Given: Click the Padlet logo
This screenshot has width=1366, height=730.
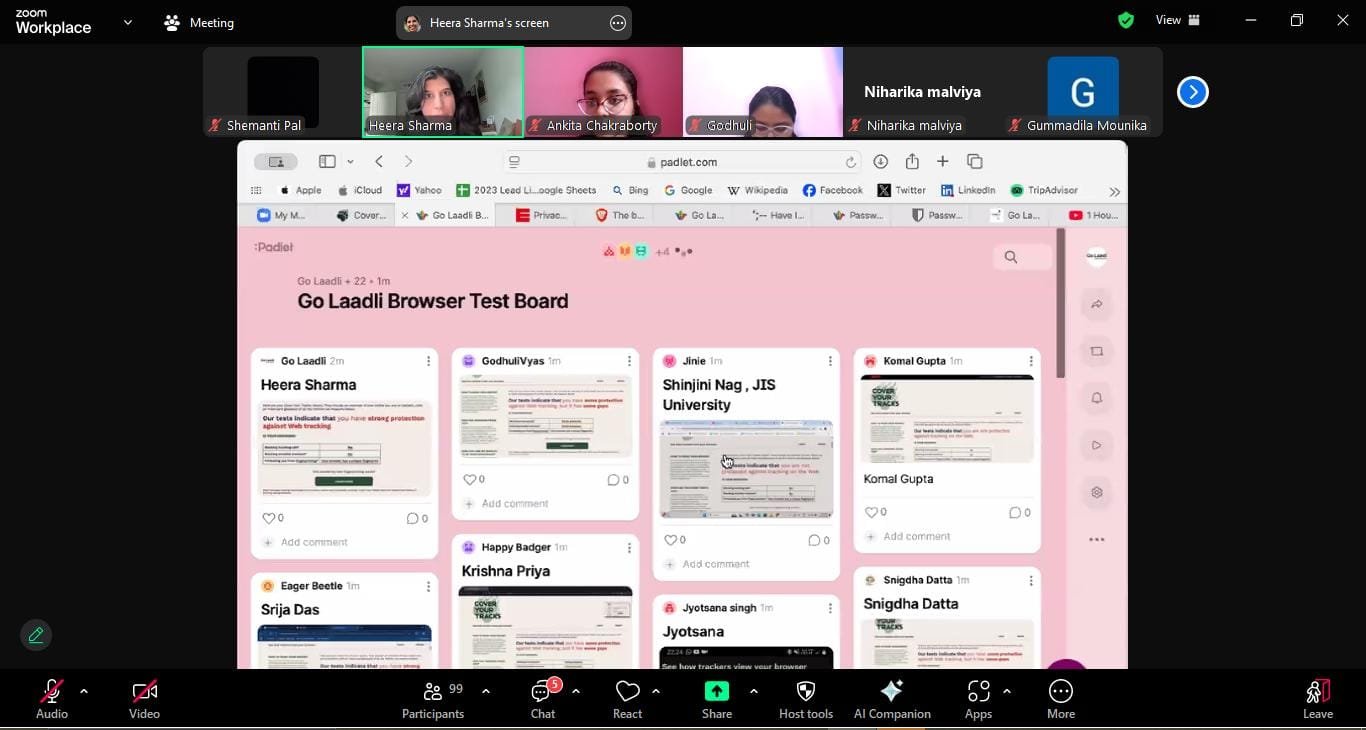Looking at the screenshot, I should coord(273,247).
